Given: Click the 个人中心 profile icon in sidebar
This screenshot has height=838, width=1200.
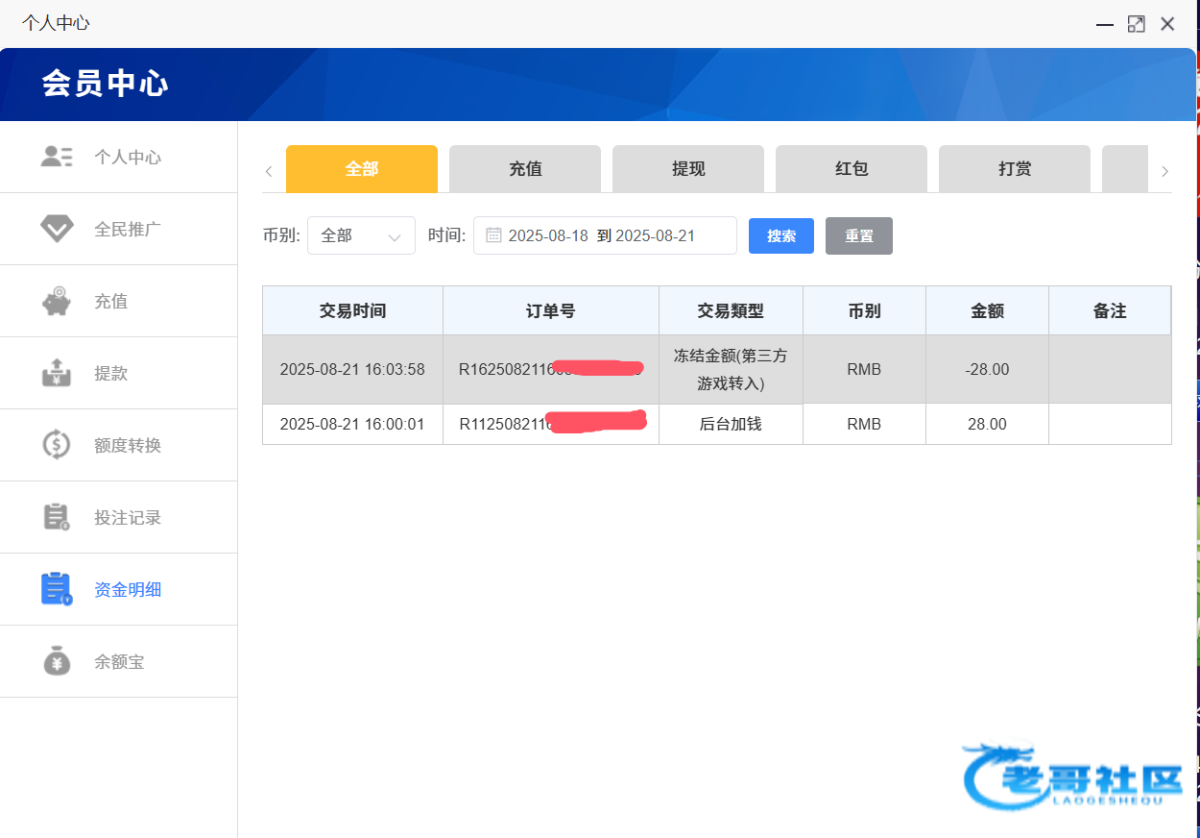Looking at the screenshot, I should click(57, 157).
